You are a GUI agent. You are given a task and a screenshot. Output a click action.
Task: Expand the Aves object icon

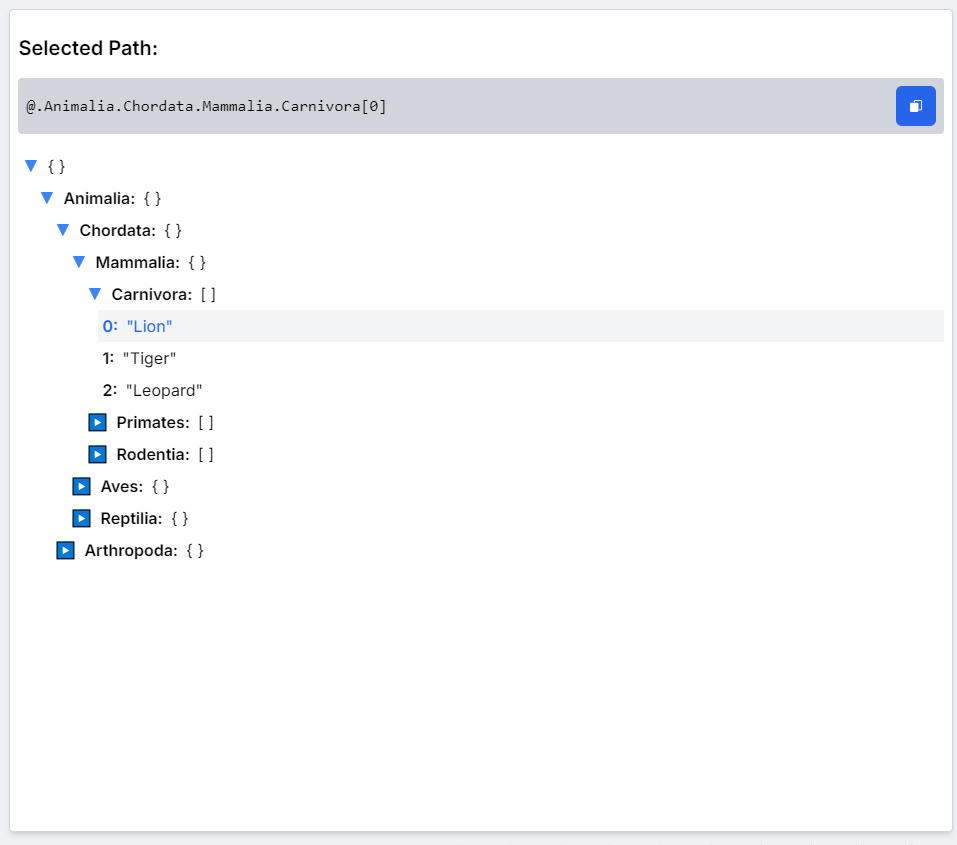(x=81, y=486)
